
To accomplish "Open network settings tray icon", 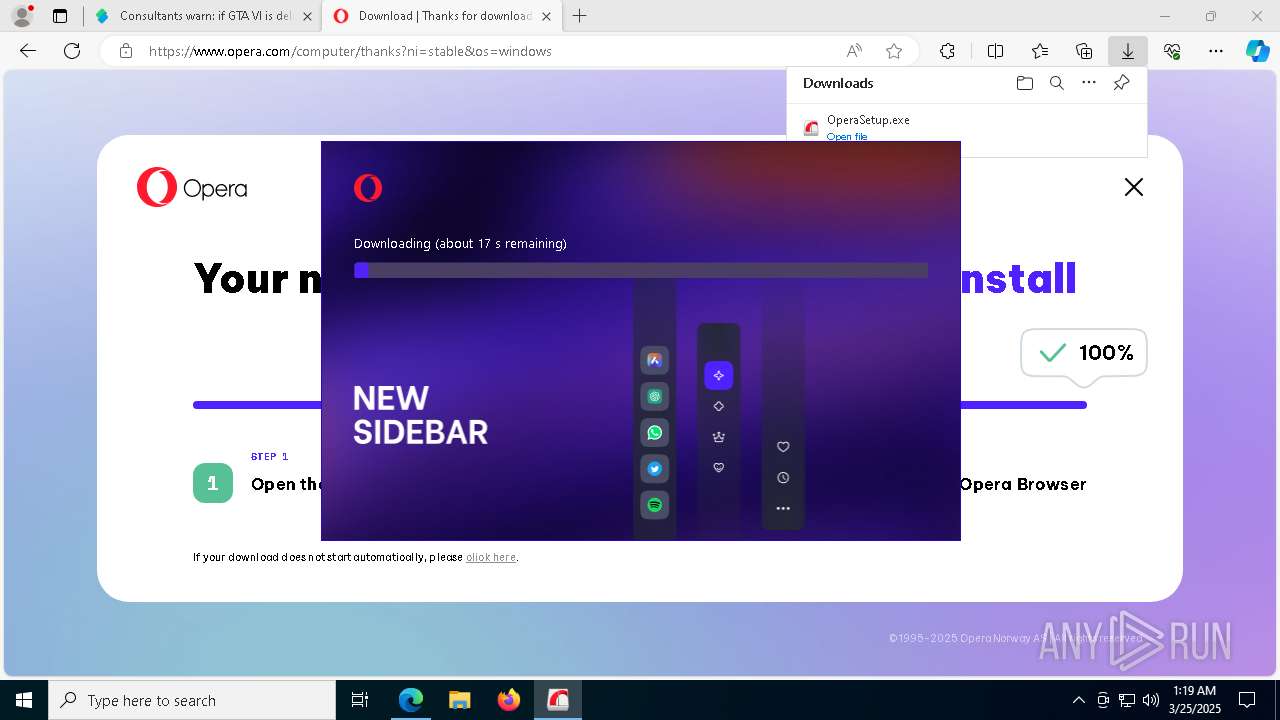I will 1127,700.
